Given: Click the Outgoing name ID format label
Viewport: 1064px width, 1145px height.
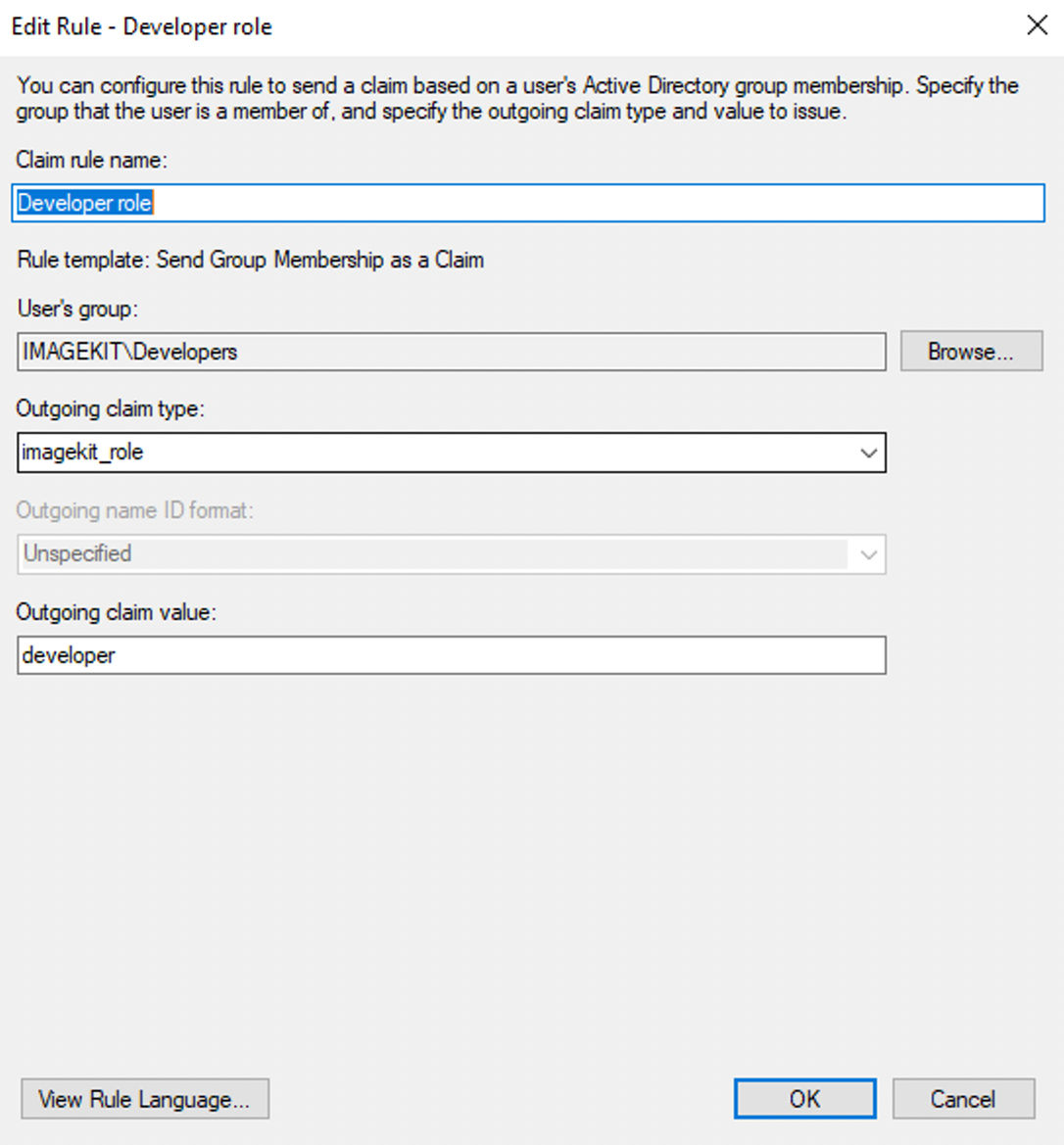Looking at the screenshot, I should tap(135, 510).
